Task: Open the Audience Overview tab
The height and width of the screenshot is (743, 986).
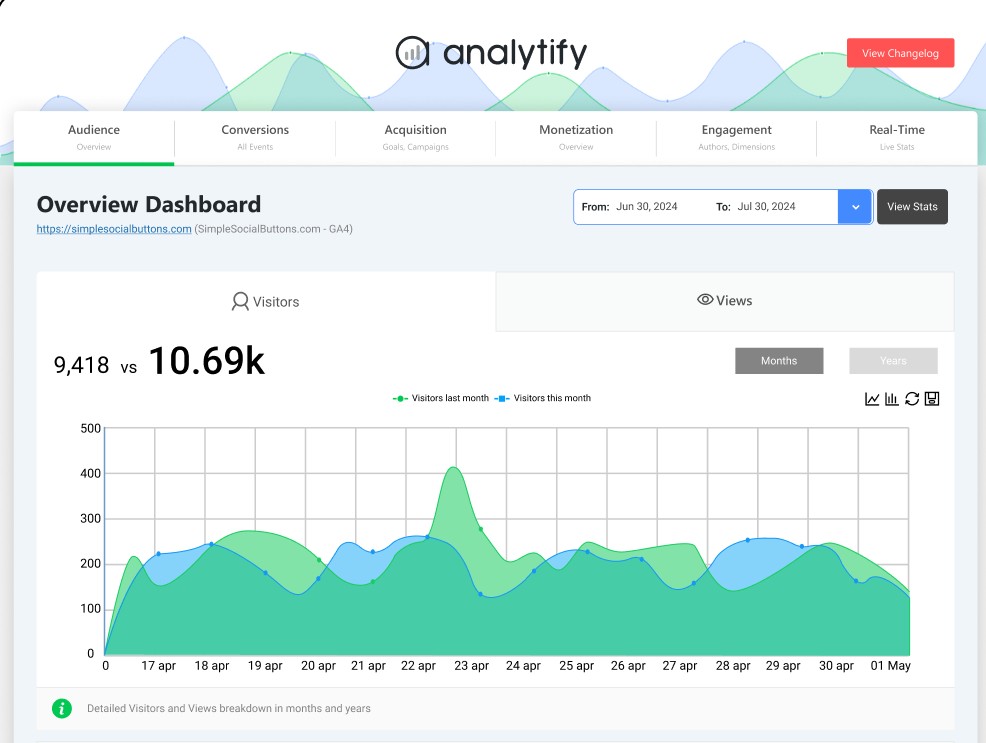Action: (x=94, y=138)
